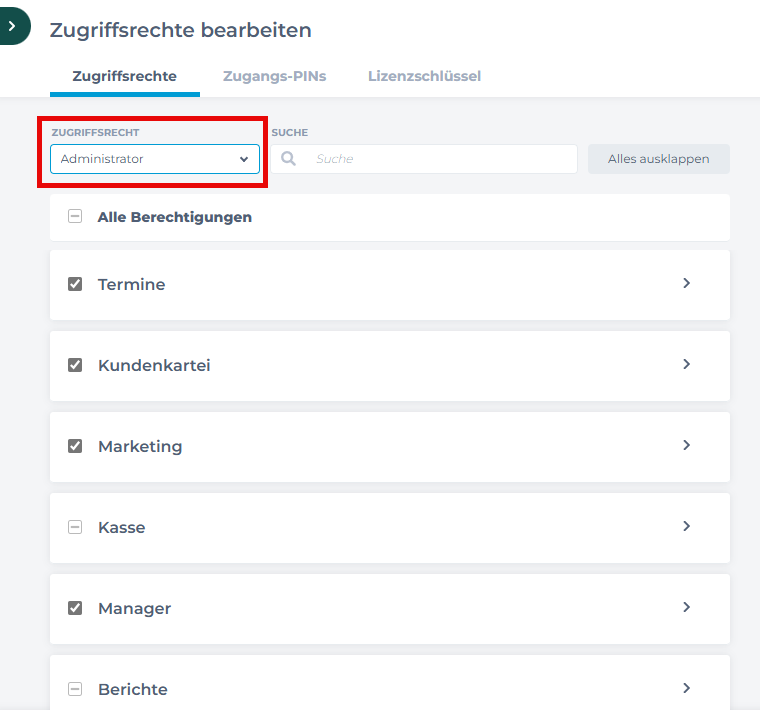
Task: Click the search magnifier icon
Action: pos(288,159)
